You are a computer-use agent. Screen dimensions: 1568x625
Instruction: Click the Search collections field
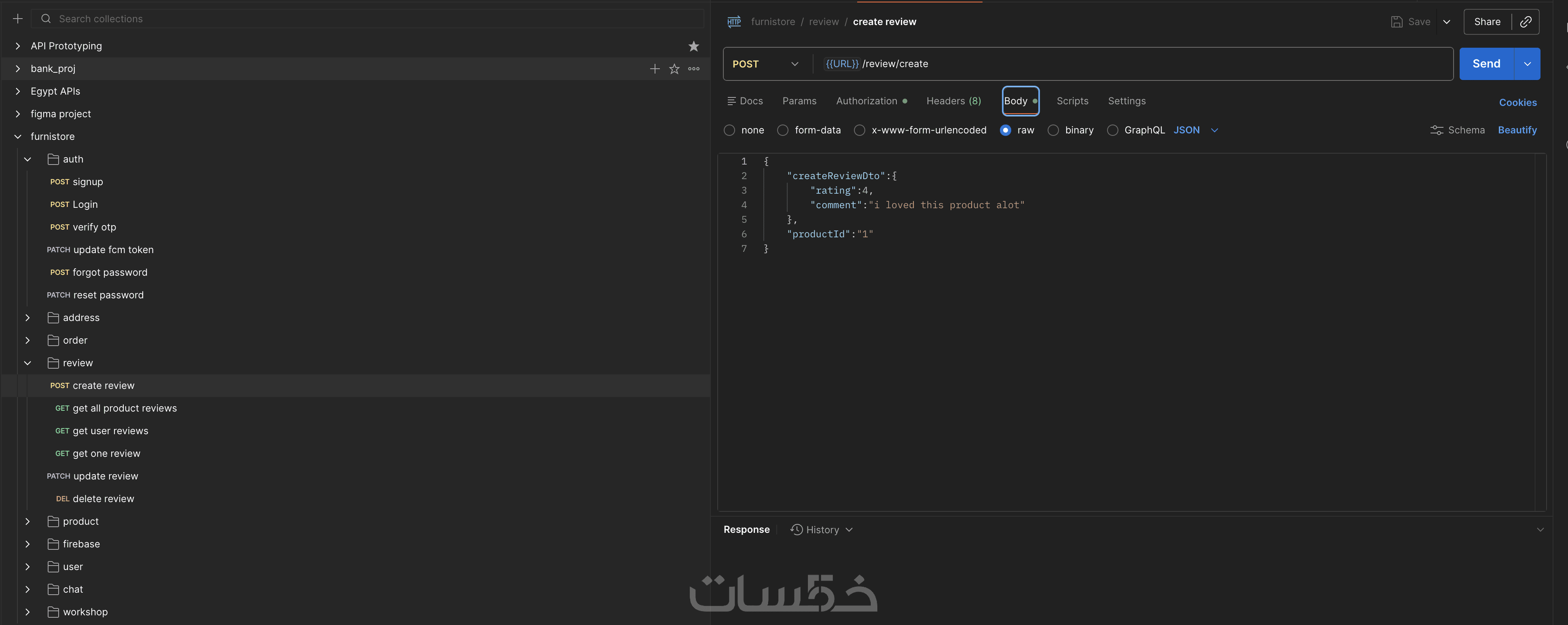point(365,19)
